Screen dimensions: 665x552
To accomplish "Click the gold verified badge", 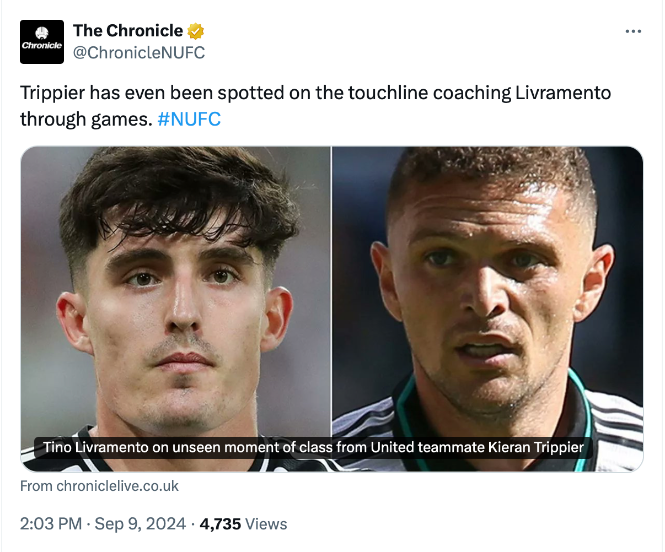I will coord(196,31).
